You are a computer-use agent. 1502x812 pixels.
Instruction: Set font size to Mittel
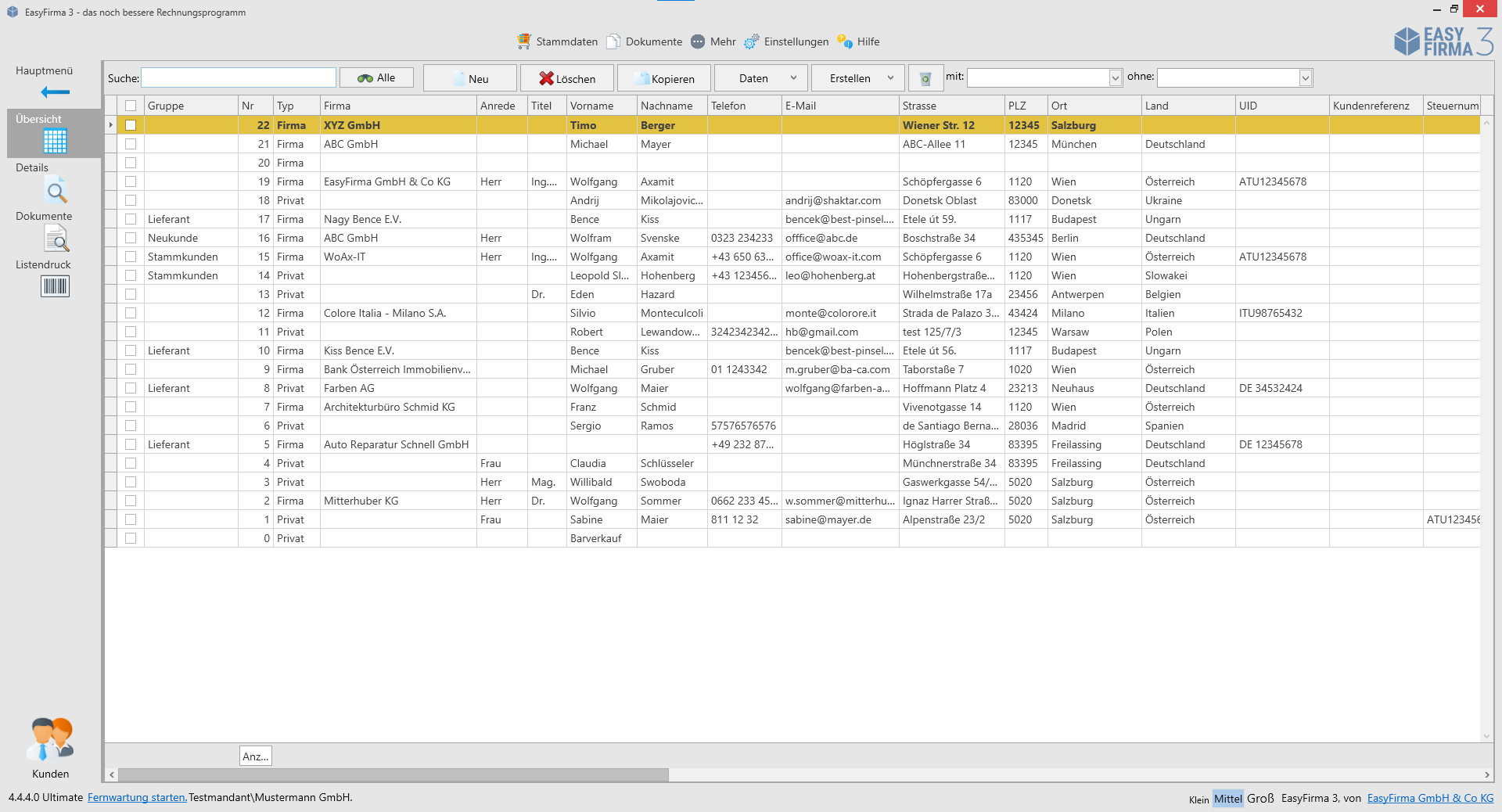1227,799
